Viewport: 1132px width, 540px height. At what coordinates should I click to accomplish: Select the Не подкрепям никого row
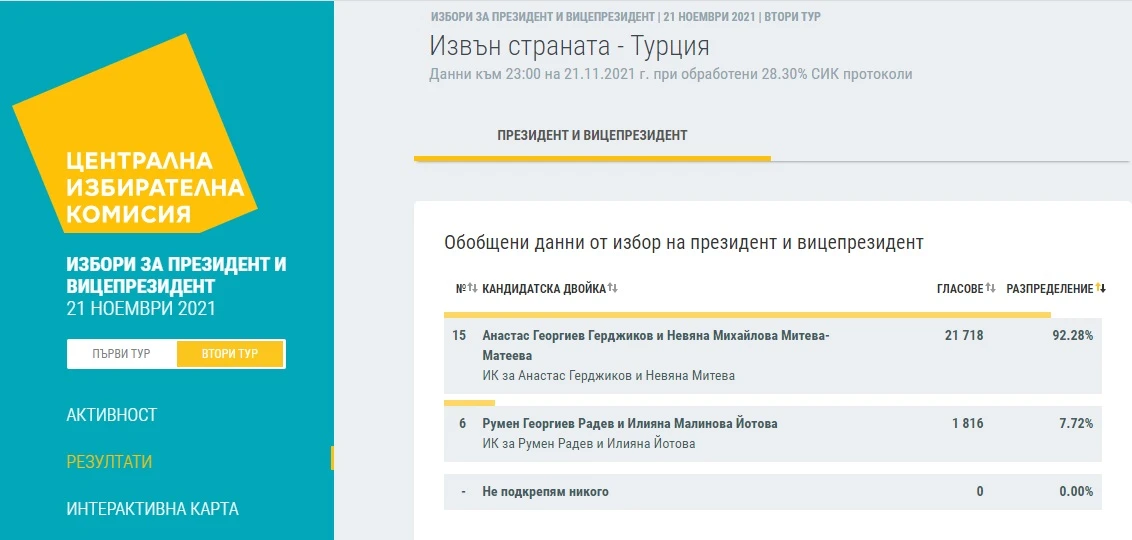coord(545,492)
